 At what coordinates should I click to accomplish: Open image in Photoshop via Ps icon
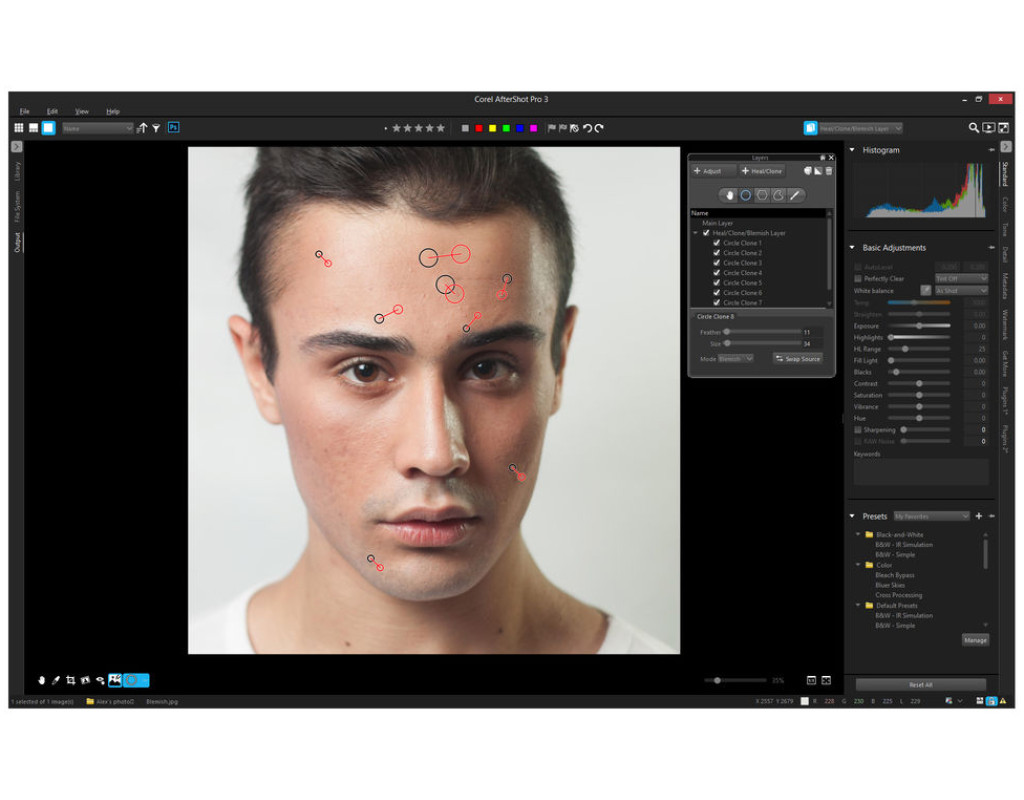(x=173, y=128)
